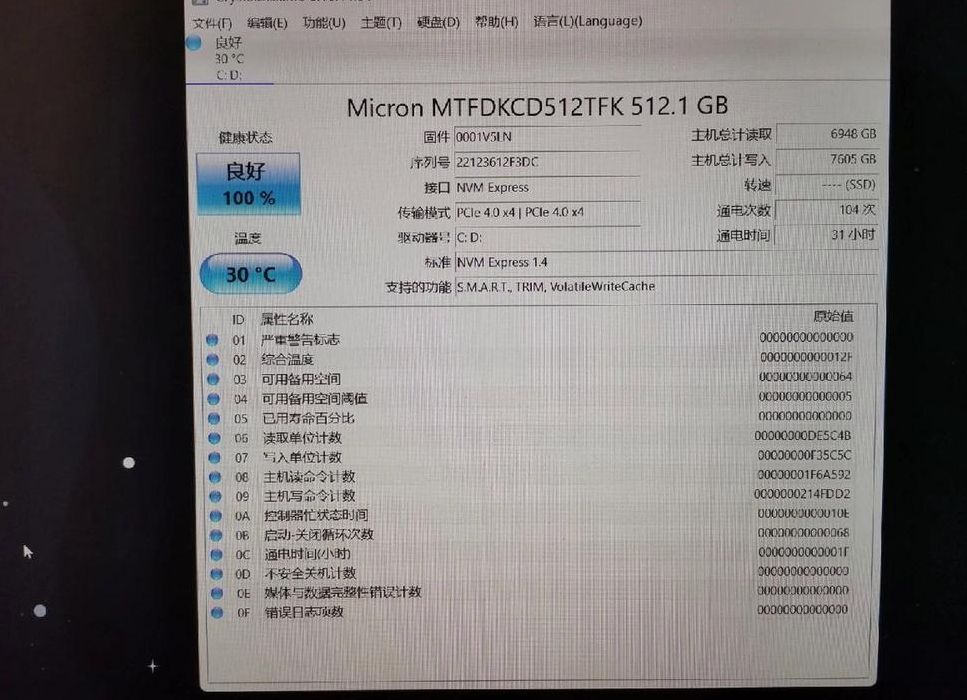Viewport: 967px width, 700px height.
Task: Select the 不安全关机计数 attribute name
Action: coord(311,573)
